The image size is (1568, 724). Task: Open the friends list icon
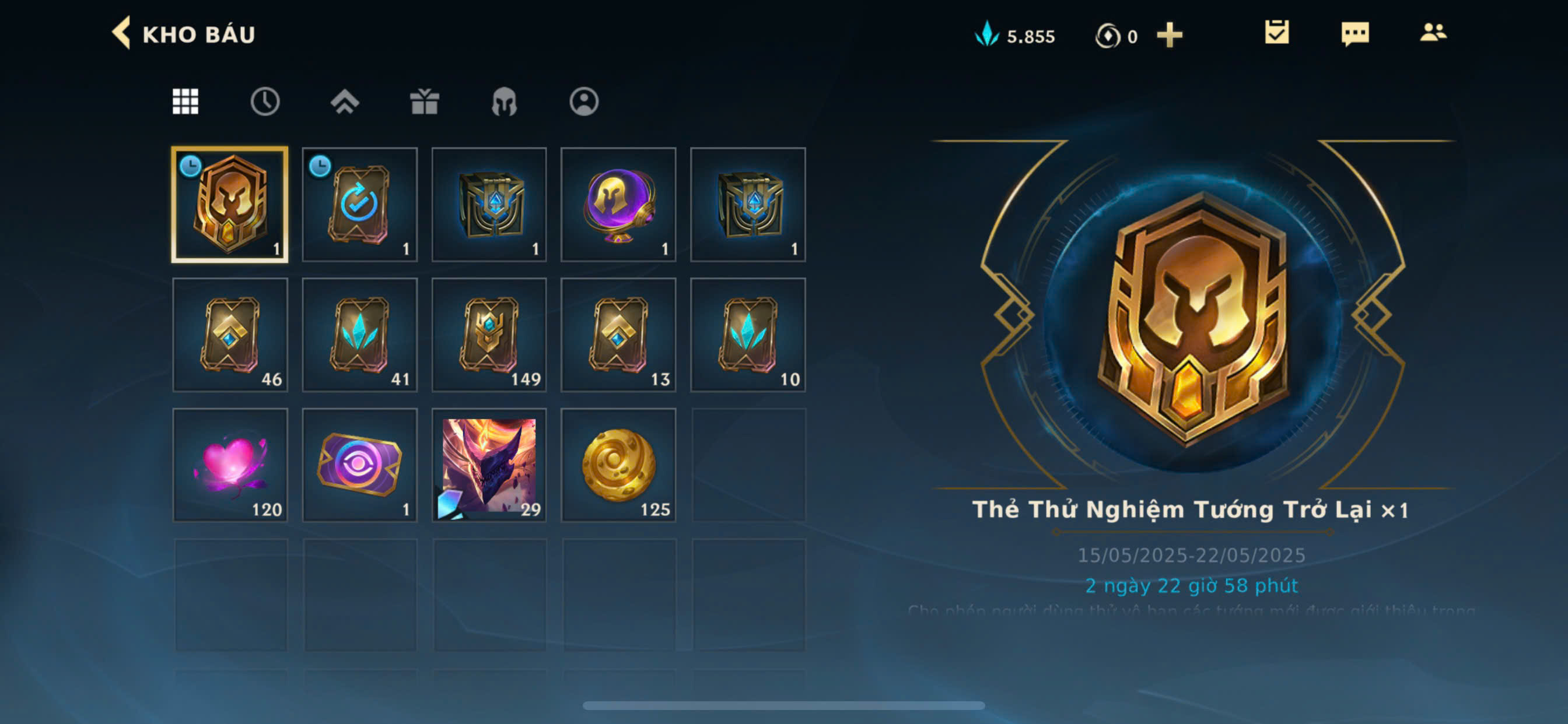(x=1433, y=32)
